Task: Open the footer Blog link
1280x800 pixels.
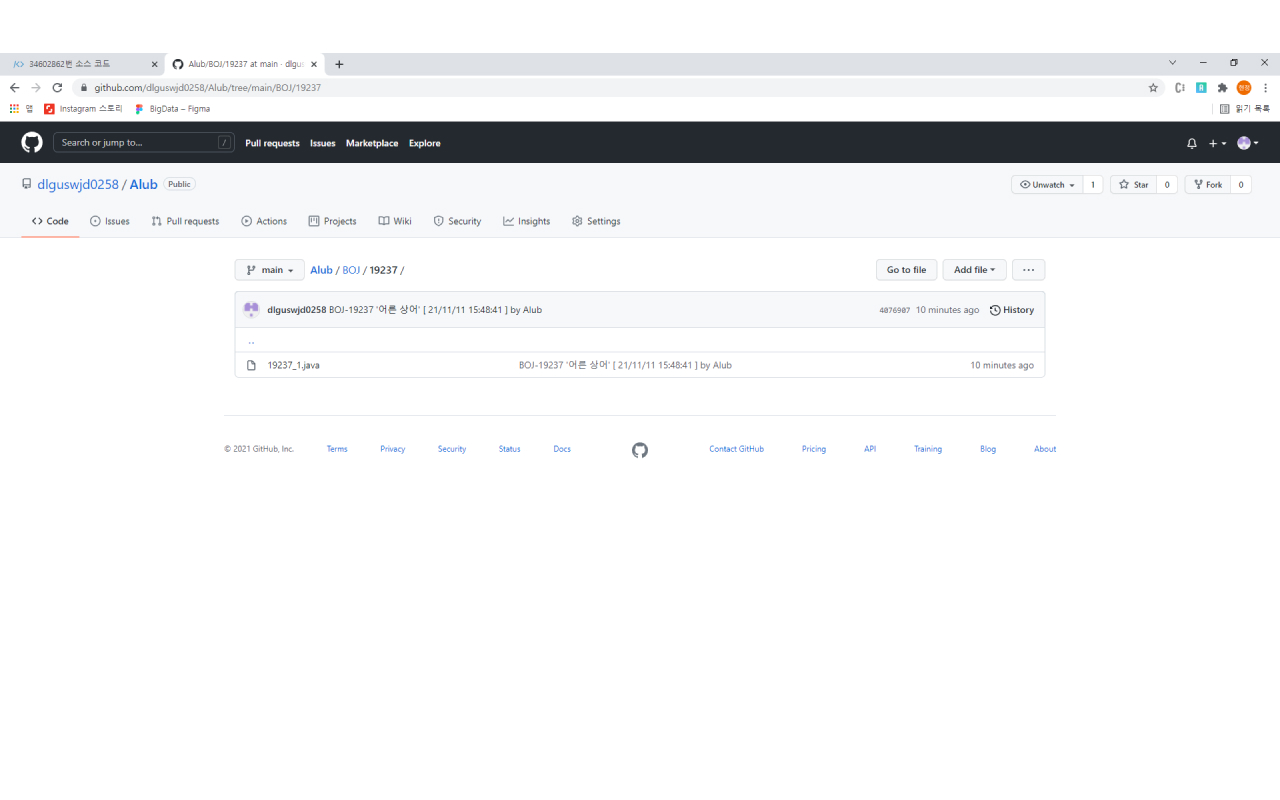Action: (988, 449)
